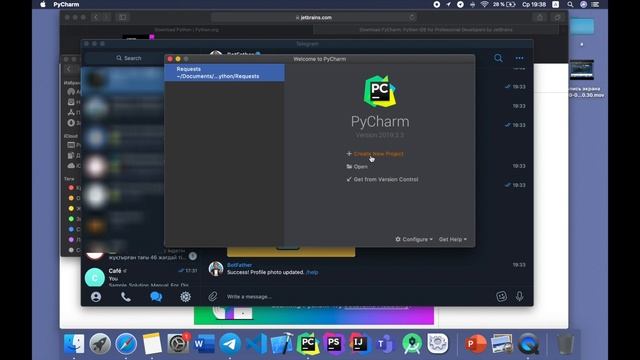Click Open on the PyCharm welcome screen
Viewport: 640px width, 360px height.
360,167
